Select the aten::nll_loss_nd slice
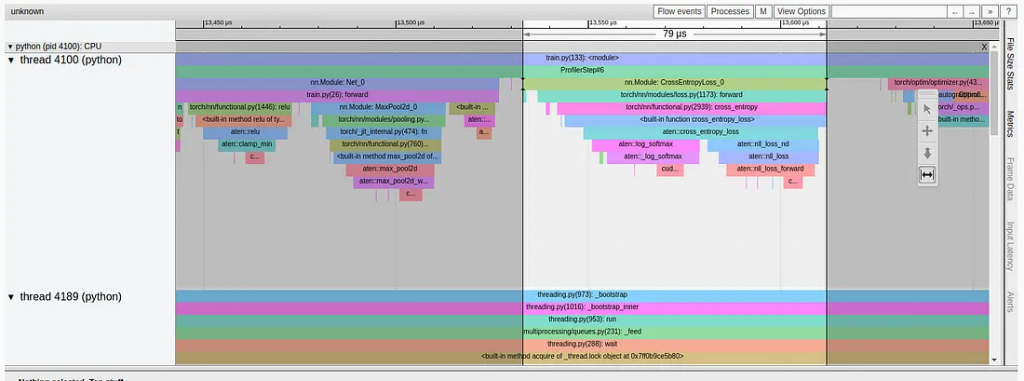This screenshot has height=381, width=1024. (x=762, y=145)
